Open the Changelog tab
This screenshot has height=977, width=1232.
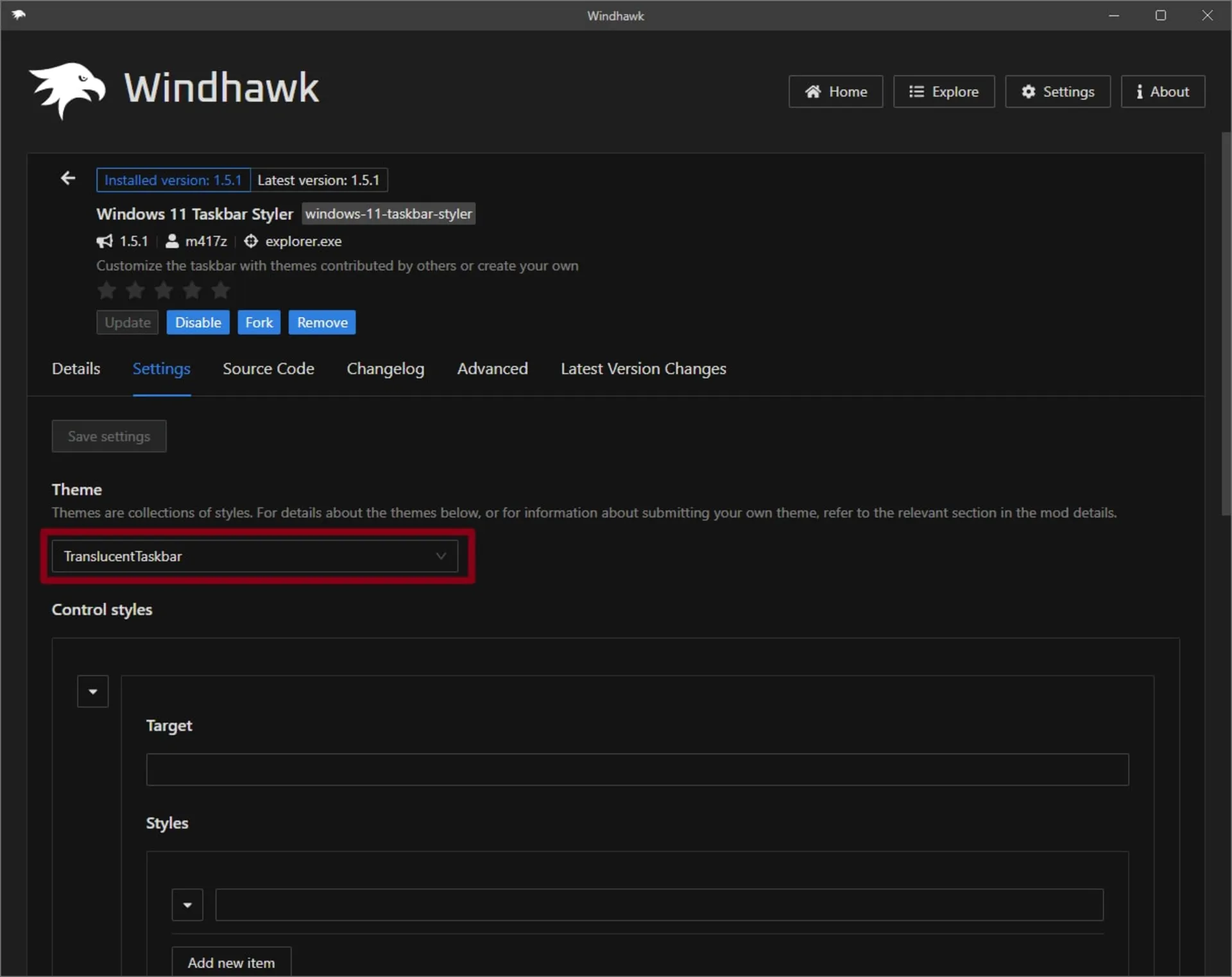click(x=385, y=369)
